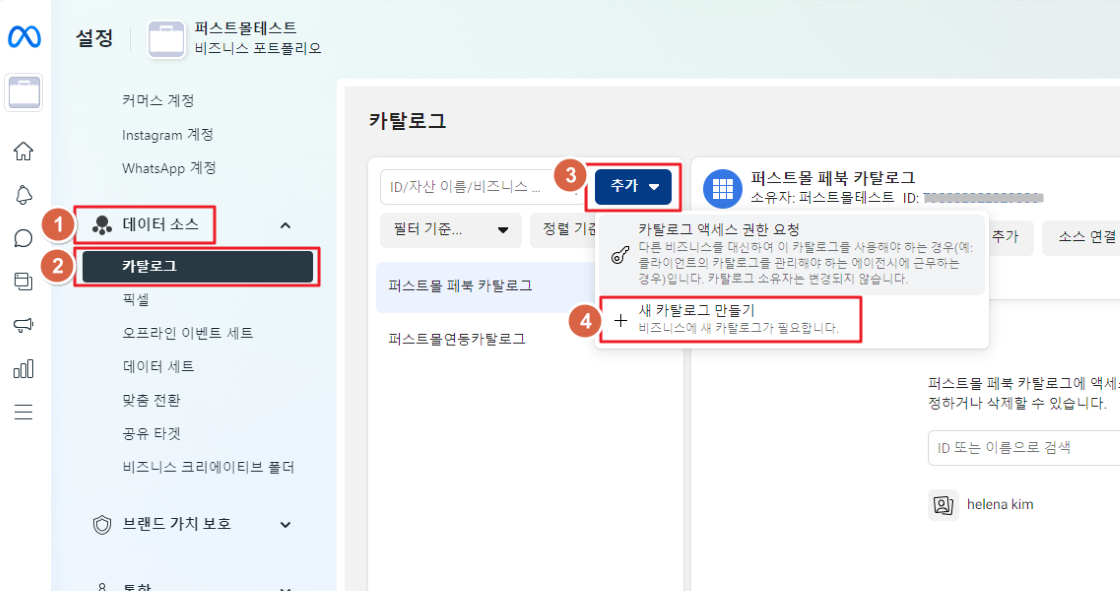Click the 소스 연결 button
The width and height of the screenshot is (1120, 591).
1081,237
